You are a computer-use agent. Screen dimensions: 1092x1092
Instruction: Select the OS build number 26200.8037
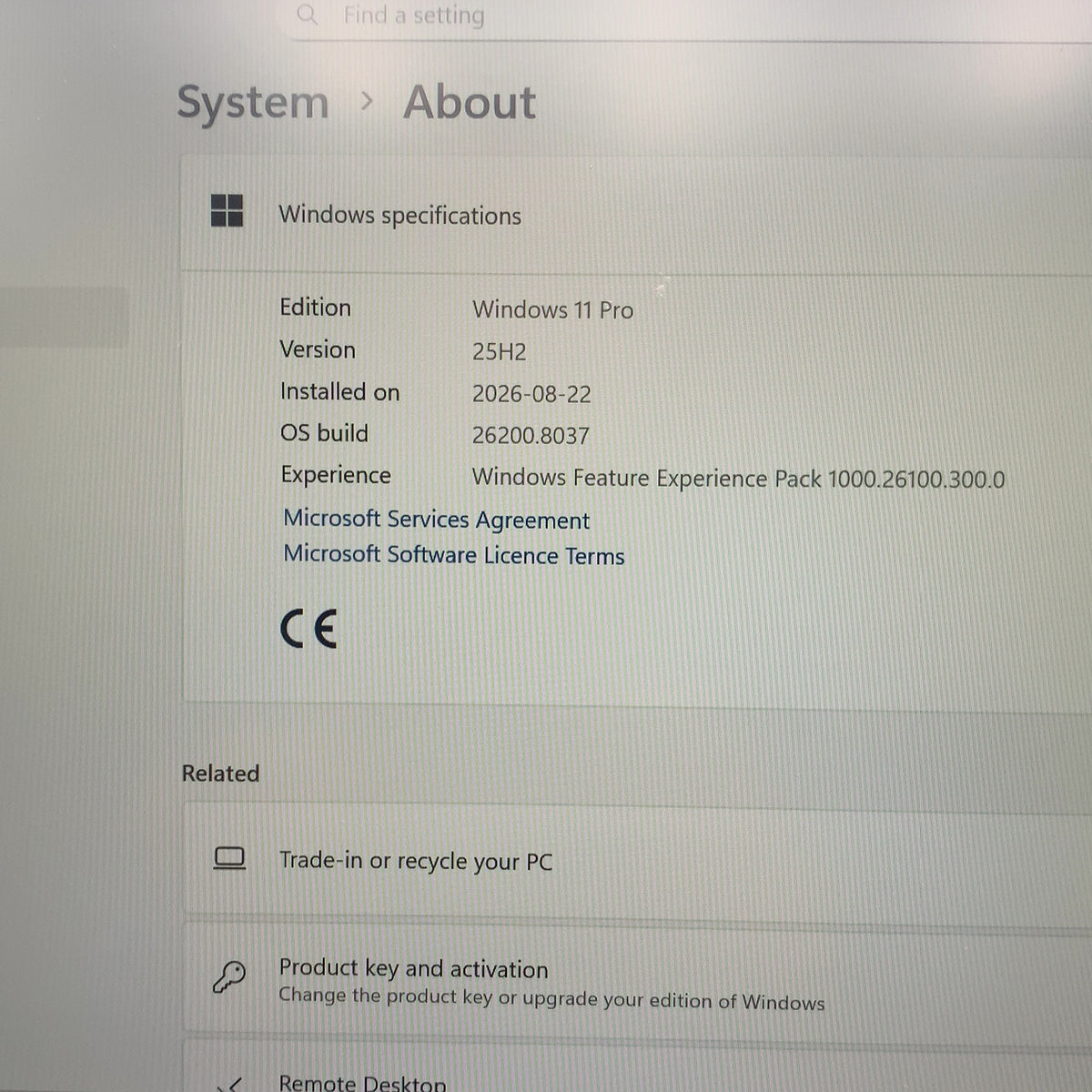(x=531, y=436)
